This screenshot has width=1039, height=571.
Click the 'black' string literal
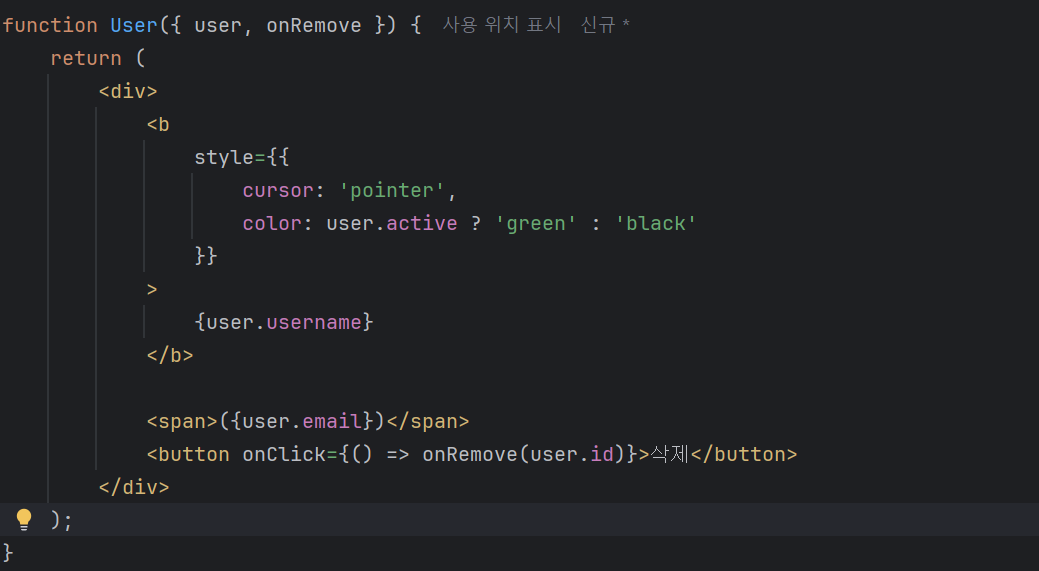[656, 224]
